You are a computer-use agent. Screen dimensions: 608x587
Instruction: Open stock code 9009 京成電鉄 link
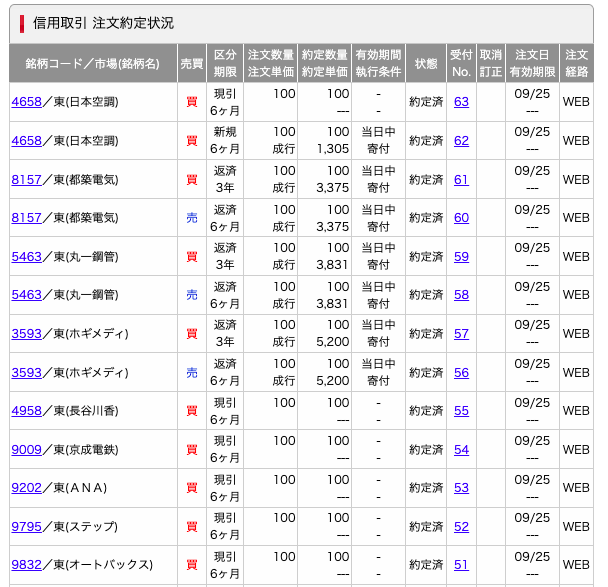tap(26, 450)
